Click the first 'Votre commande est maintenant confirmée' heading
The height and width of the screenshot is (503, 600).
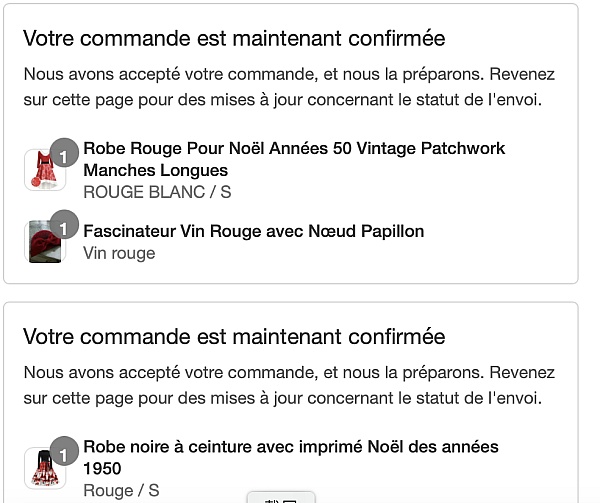pyautogui.click(x=234, y=38)
